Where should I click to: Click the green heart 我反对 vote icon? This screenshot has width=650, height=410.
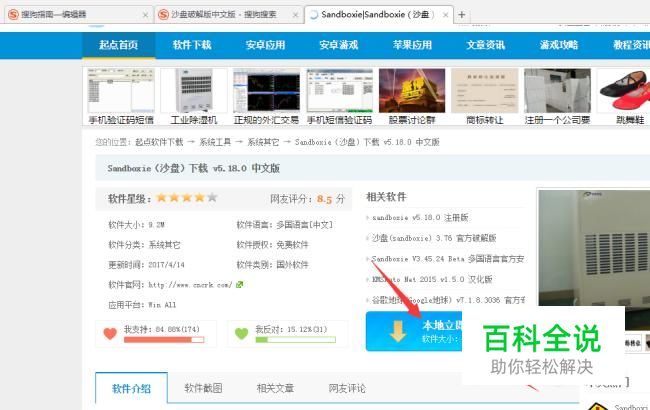(241, 334)
